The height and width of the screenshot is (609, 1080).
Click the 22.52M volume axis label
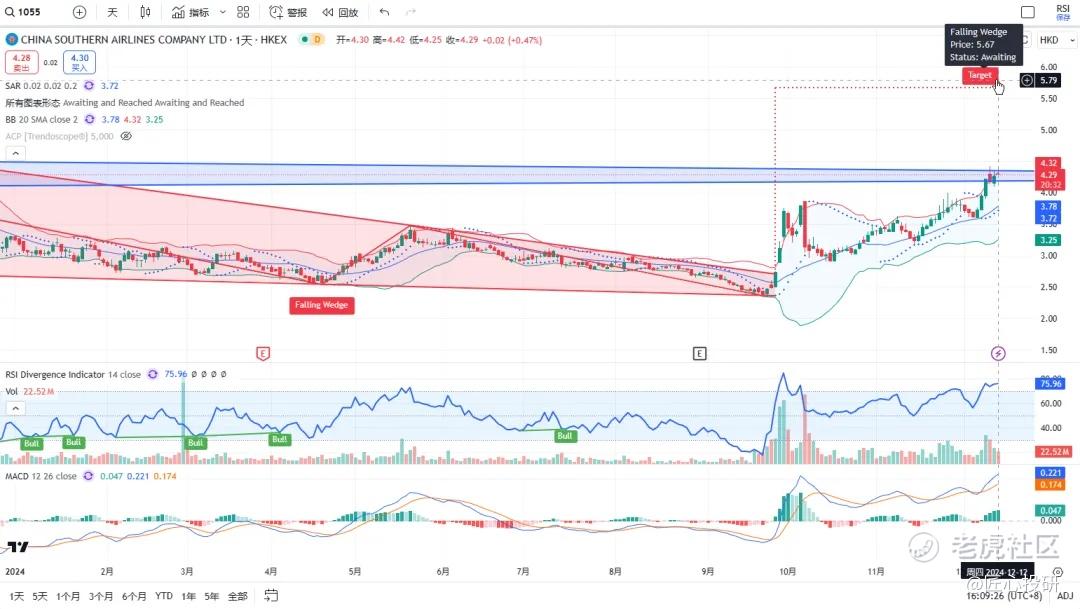click(x=1053, y=451)
